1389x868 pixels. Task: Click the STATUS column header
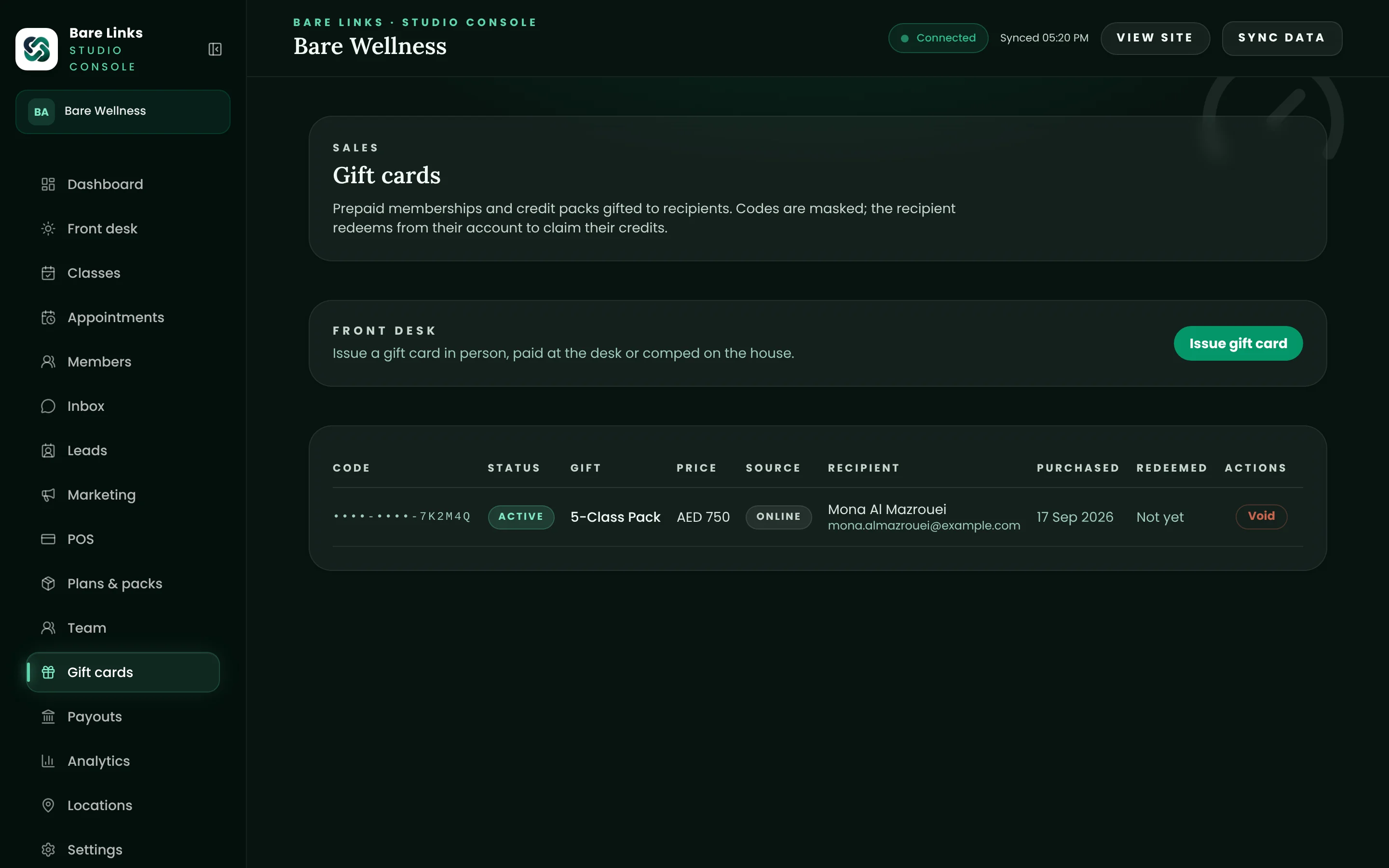point(514,468)
